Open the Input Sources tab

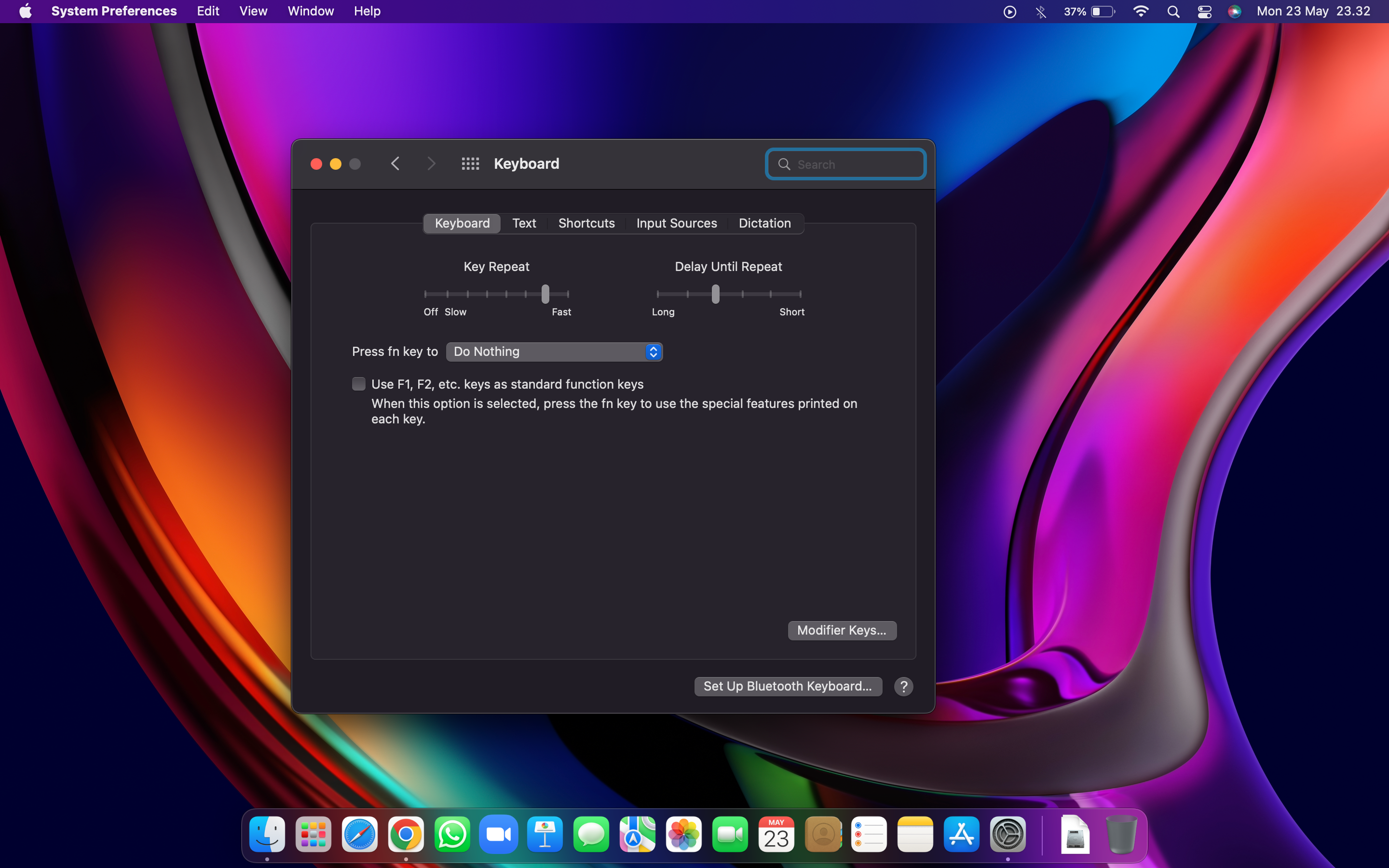click(676, 223)
